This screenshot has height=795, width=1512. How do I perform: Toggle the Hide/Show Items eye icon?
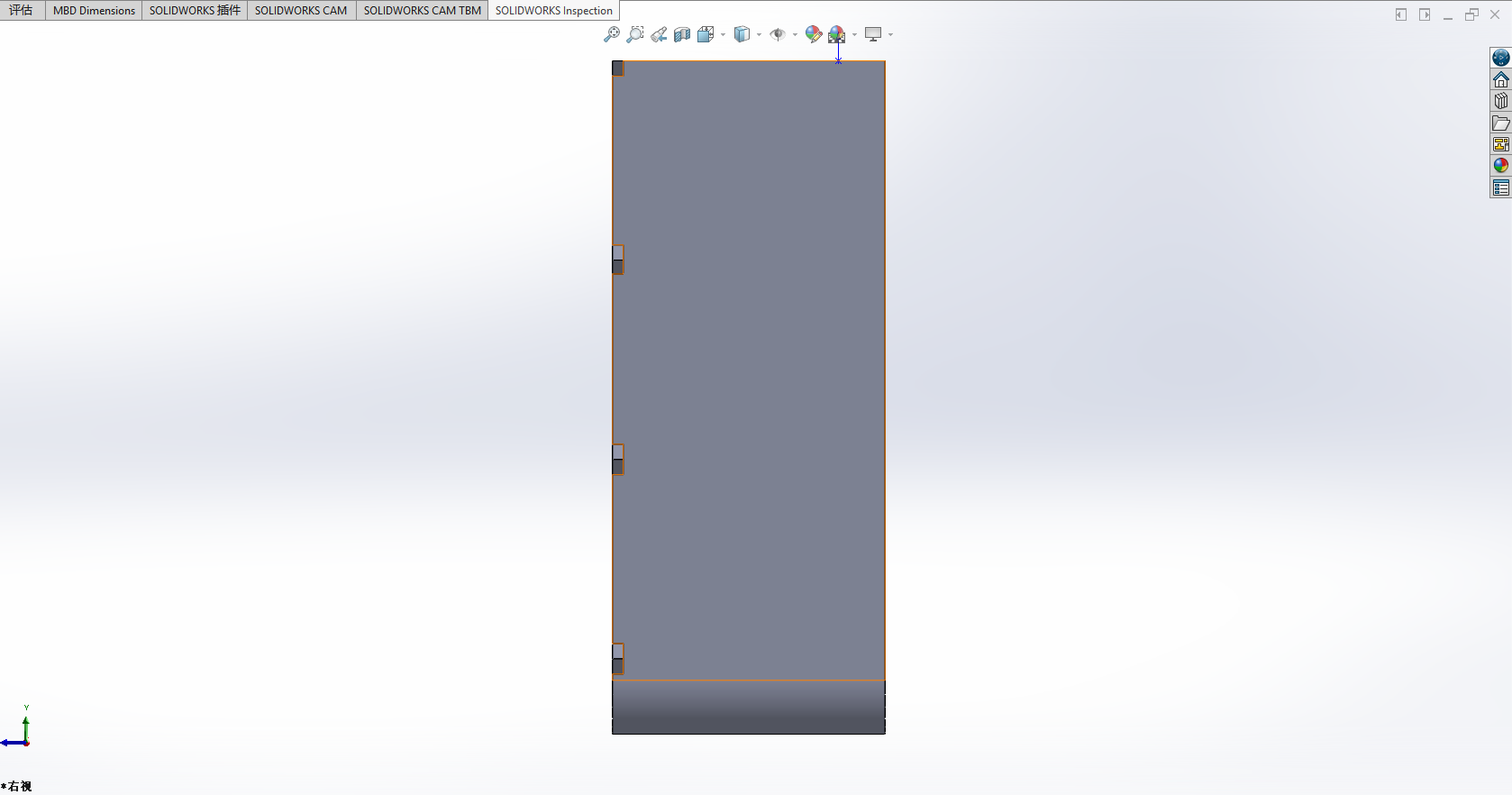[x=778, y=34]
